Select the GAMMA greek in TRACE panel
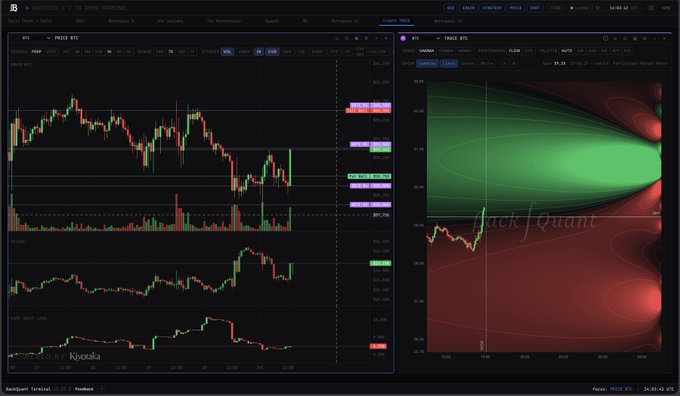 click(427, 51)
